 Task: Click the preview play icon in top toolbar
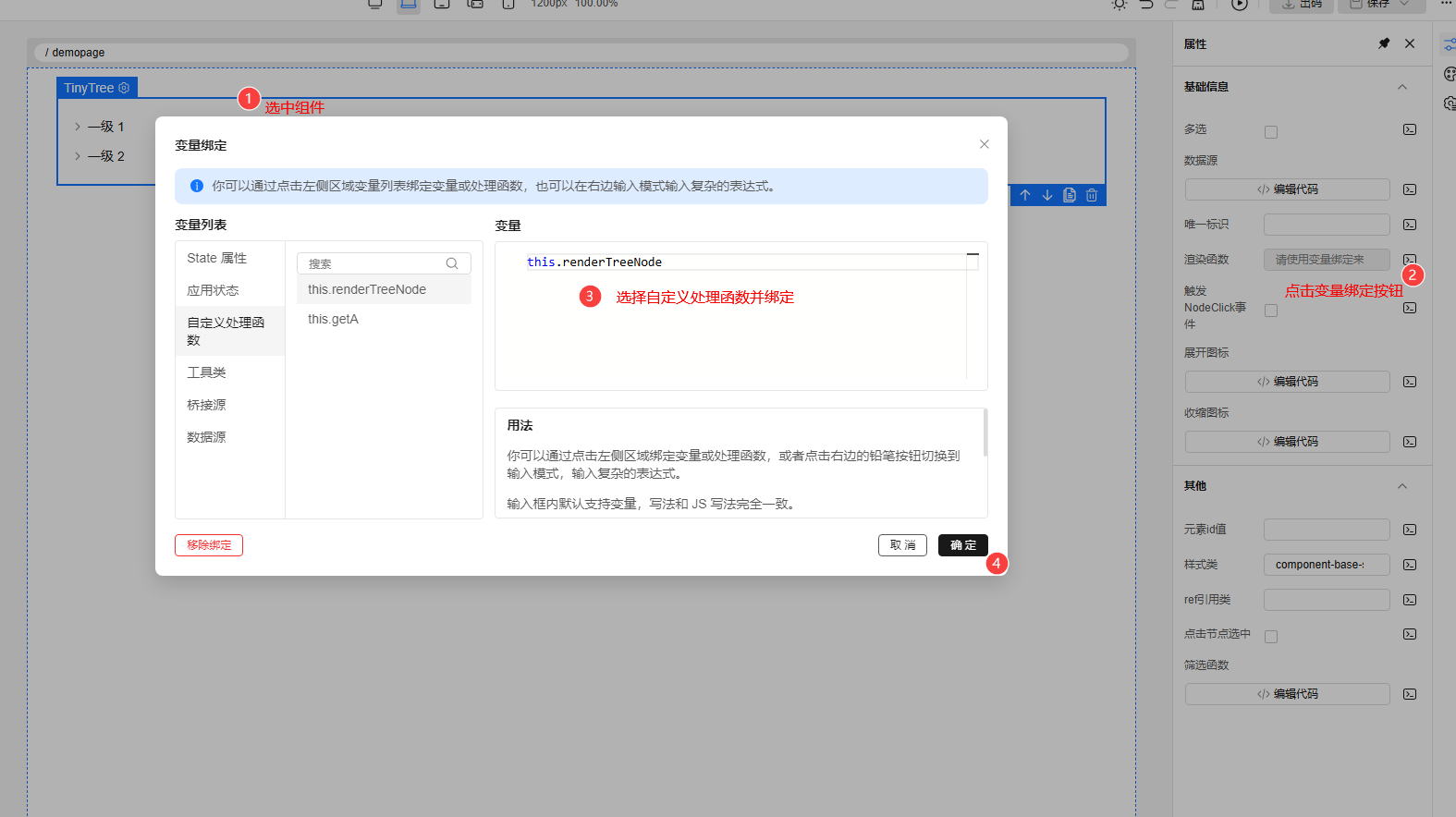(x=1240, y=5)
